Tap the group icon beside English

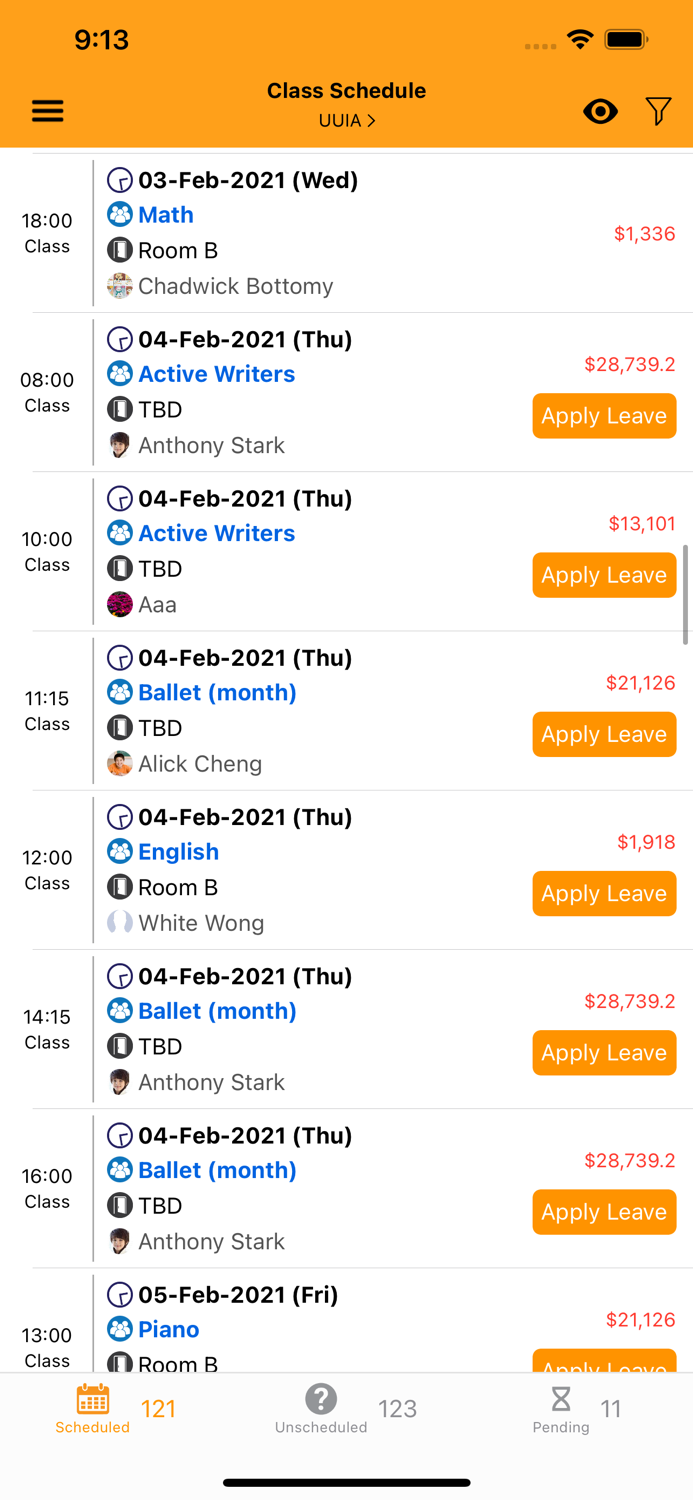tap(120, 852)
